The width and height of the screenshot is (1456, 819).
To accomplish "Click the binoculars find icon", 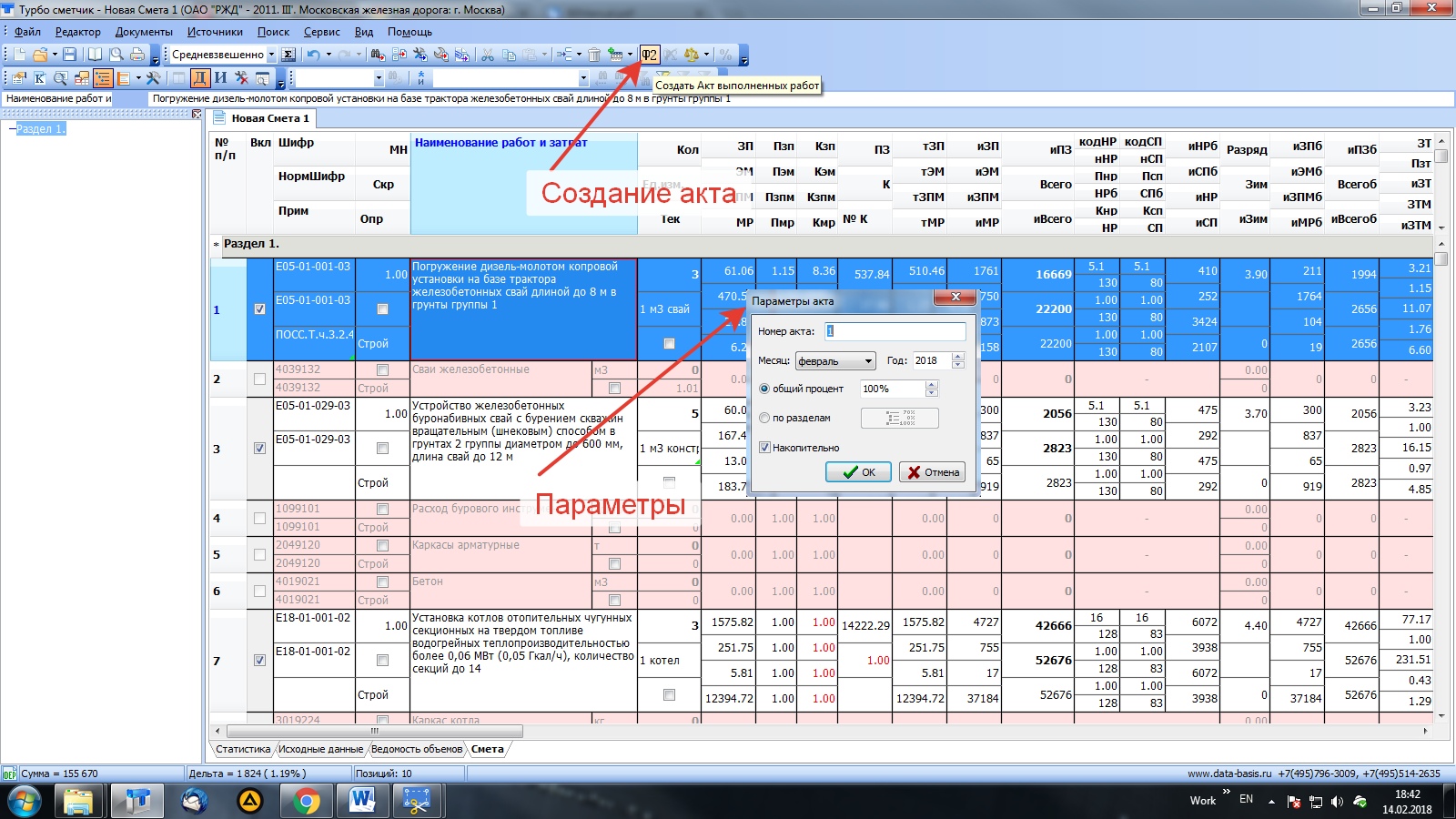I will 378,55.
